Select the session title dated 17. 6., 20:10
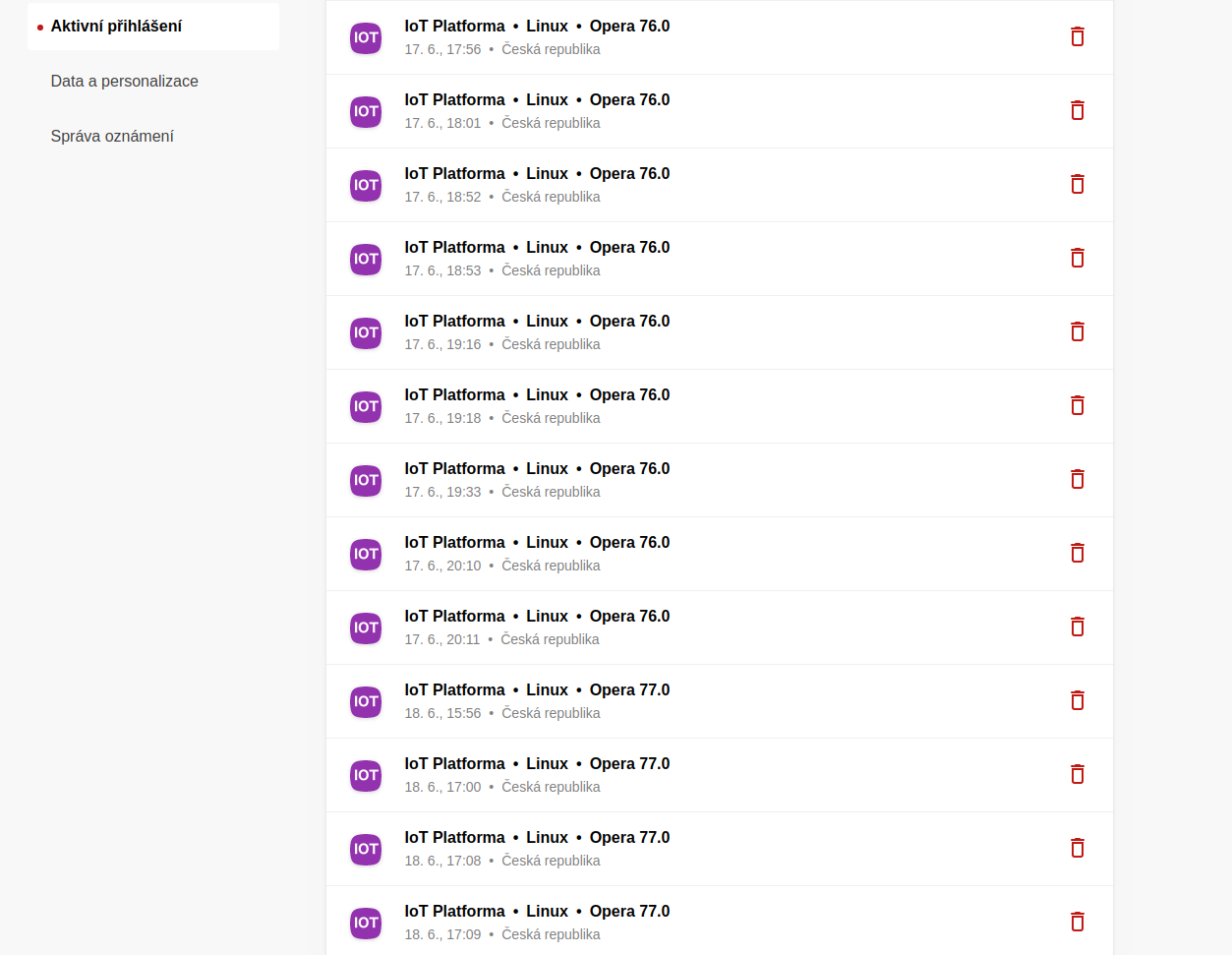The image size is (1232, 955). point(537,542)
